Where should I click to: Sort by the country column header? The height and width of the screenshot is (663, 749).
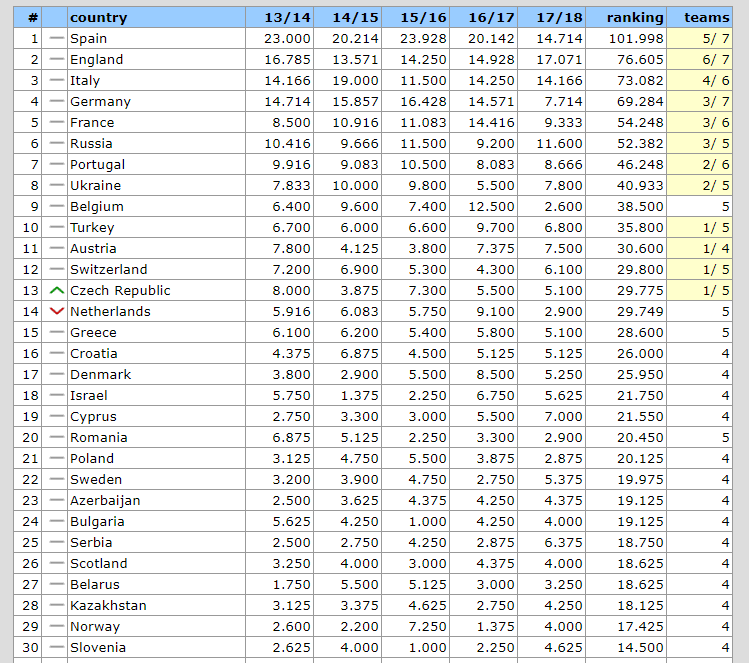click(x=98, y=17)
